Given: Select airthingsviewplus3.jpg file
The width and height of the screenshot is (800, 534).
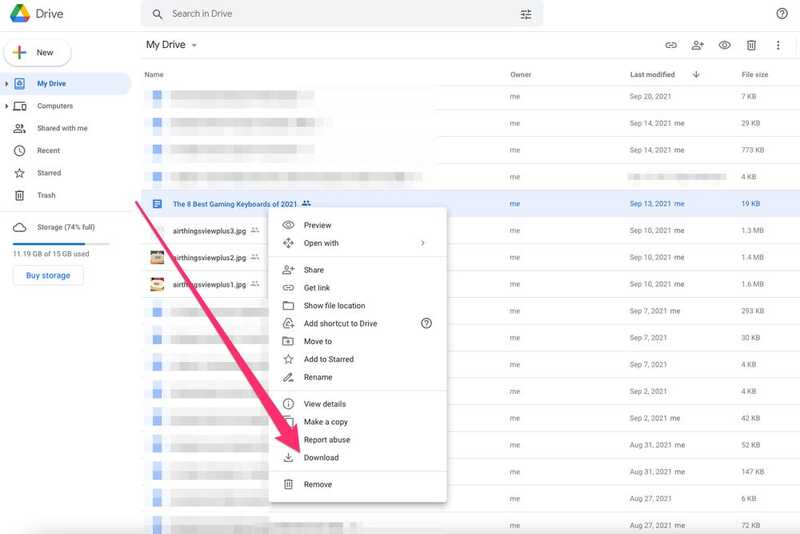Looking at the screenshot, I should tap(209, 231).
